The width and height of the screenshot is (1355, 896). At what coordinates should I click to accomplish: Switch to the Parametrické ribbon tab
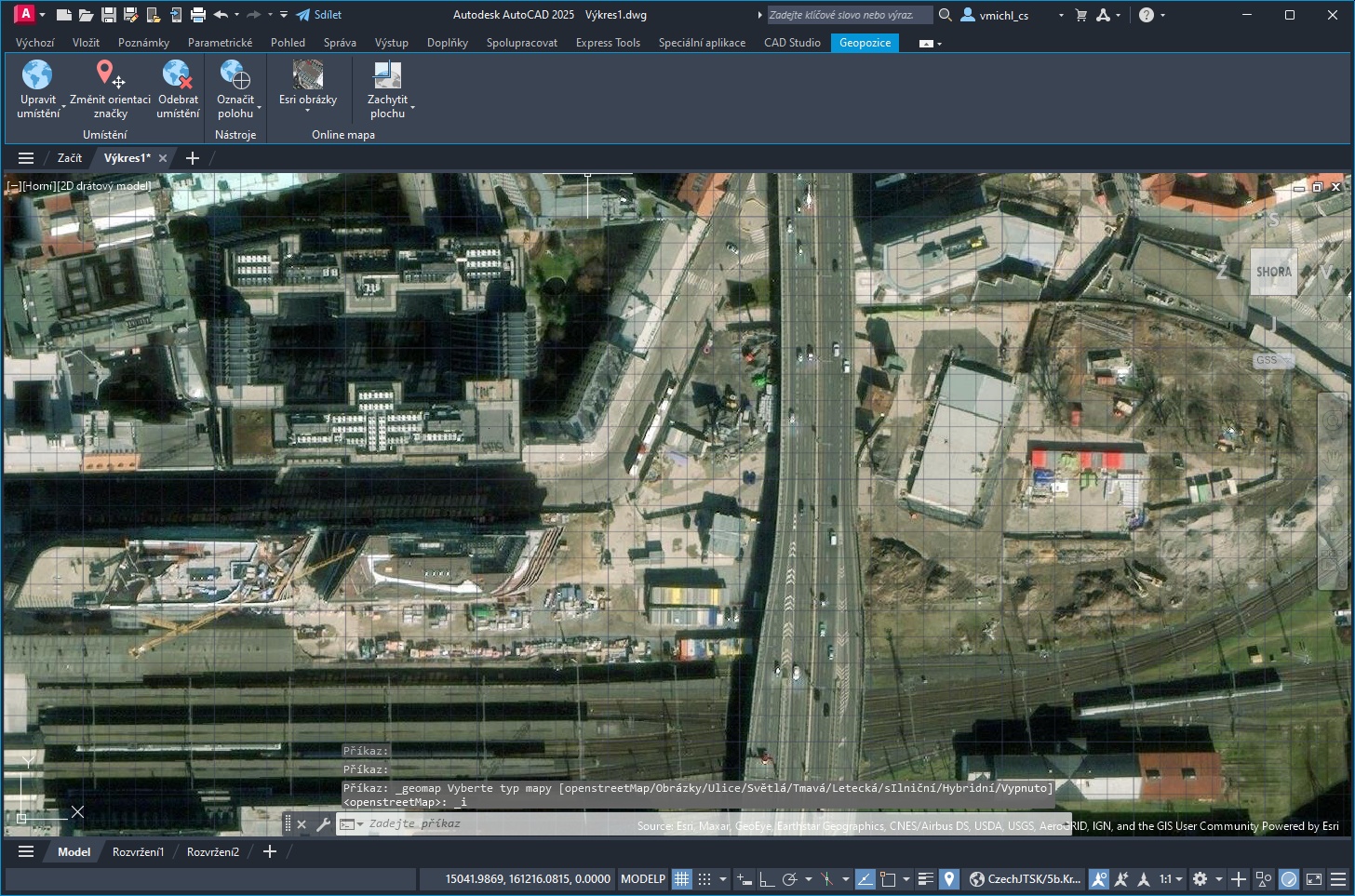[220, 43]
